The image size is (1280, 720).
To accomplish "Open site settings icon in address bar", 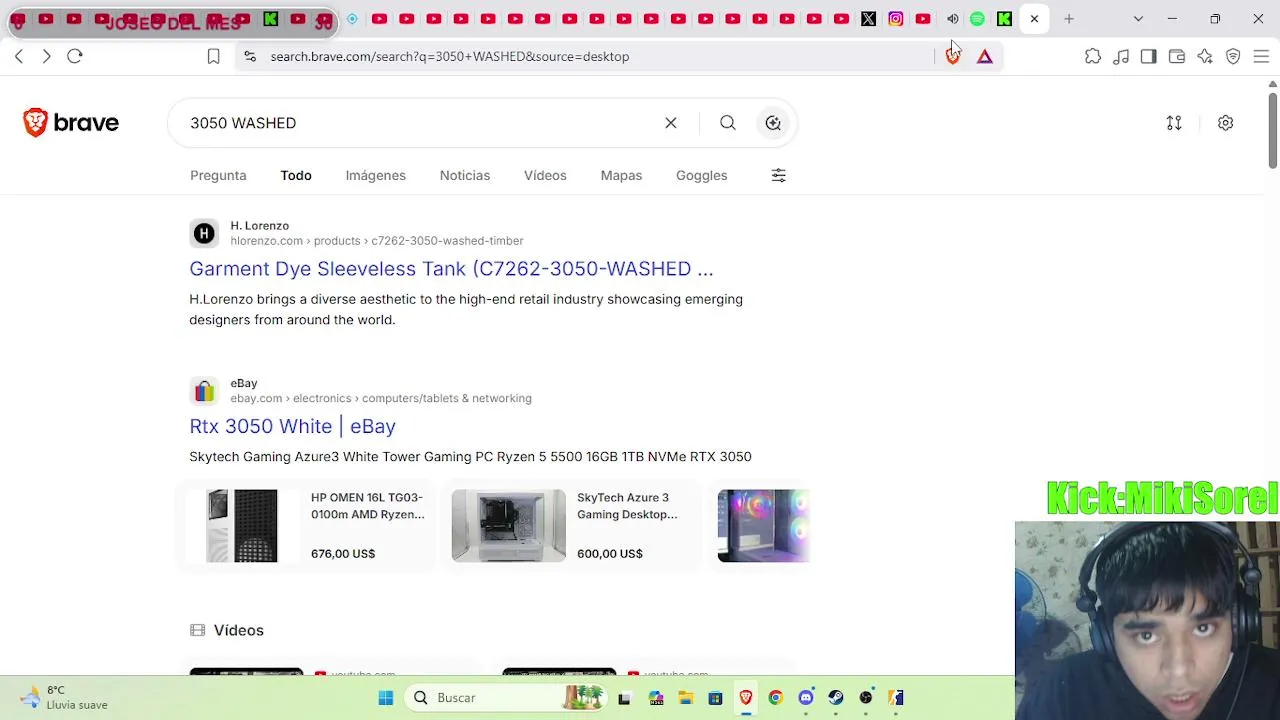I will (249, 57).
